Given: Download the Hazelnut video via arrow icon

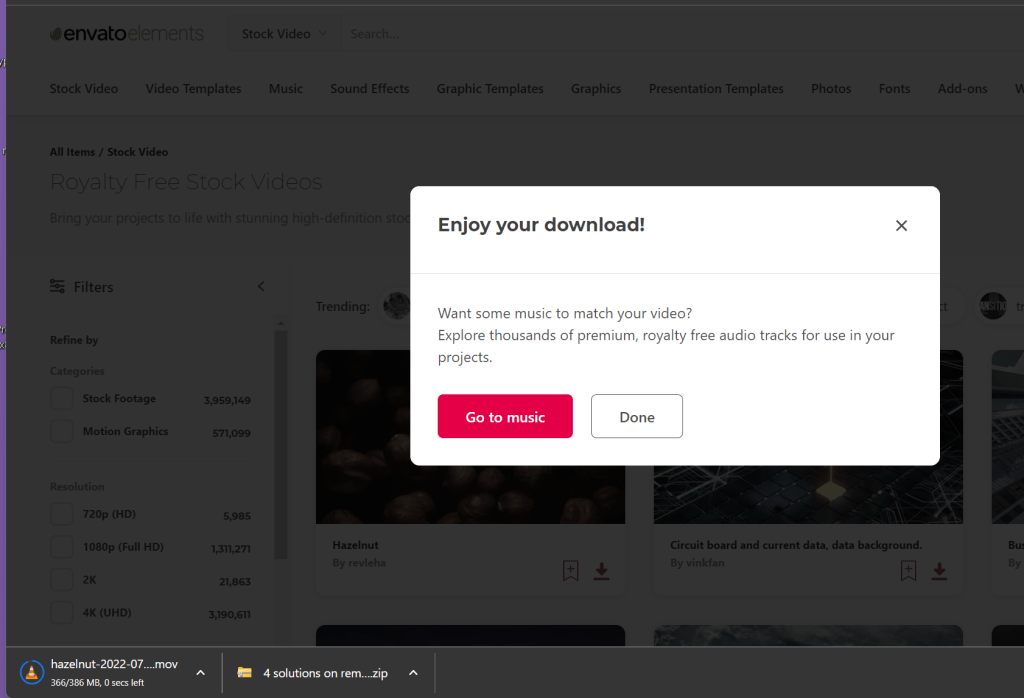Looking at the screenshot, I should point(601,571).
